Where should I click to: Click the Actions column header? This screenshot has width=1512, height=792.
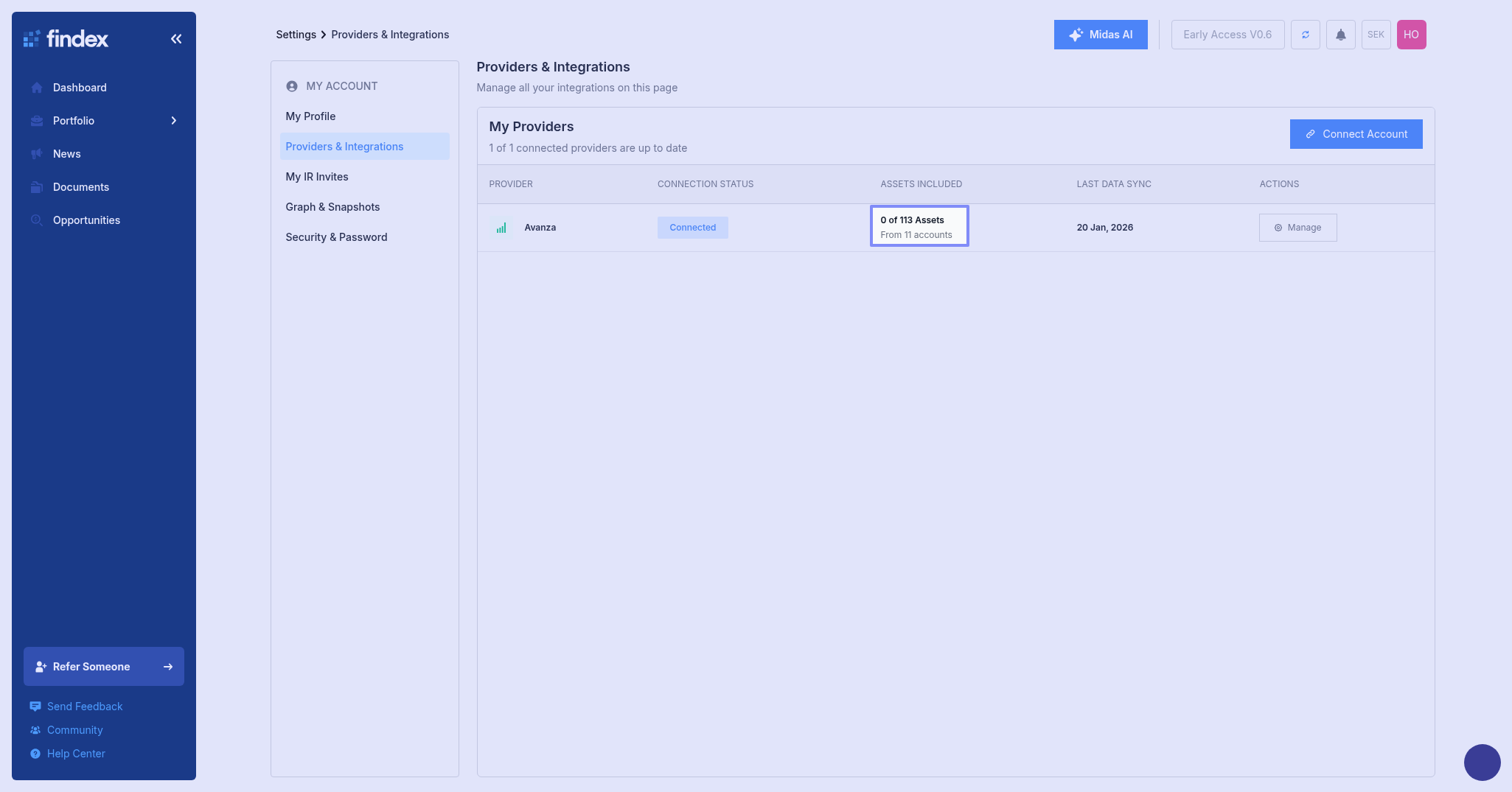point(1279,184)
